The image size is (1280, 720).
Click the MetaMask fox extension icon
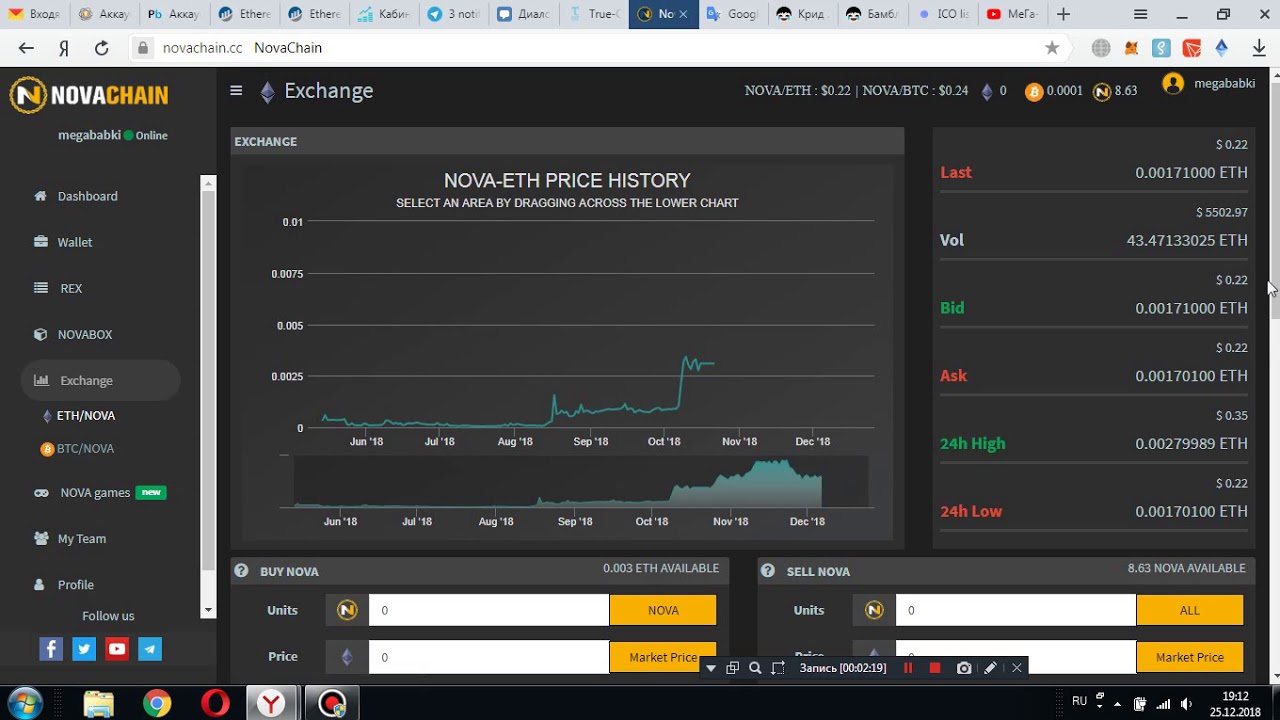pos(1132,48)
